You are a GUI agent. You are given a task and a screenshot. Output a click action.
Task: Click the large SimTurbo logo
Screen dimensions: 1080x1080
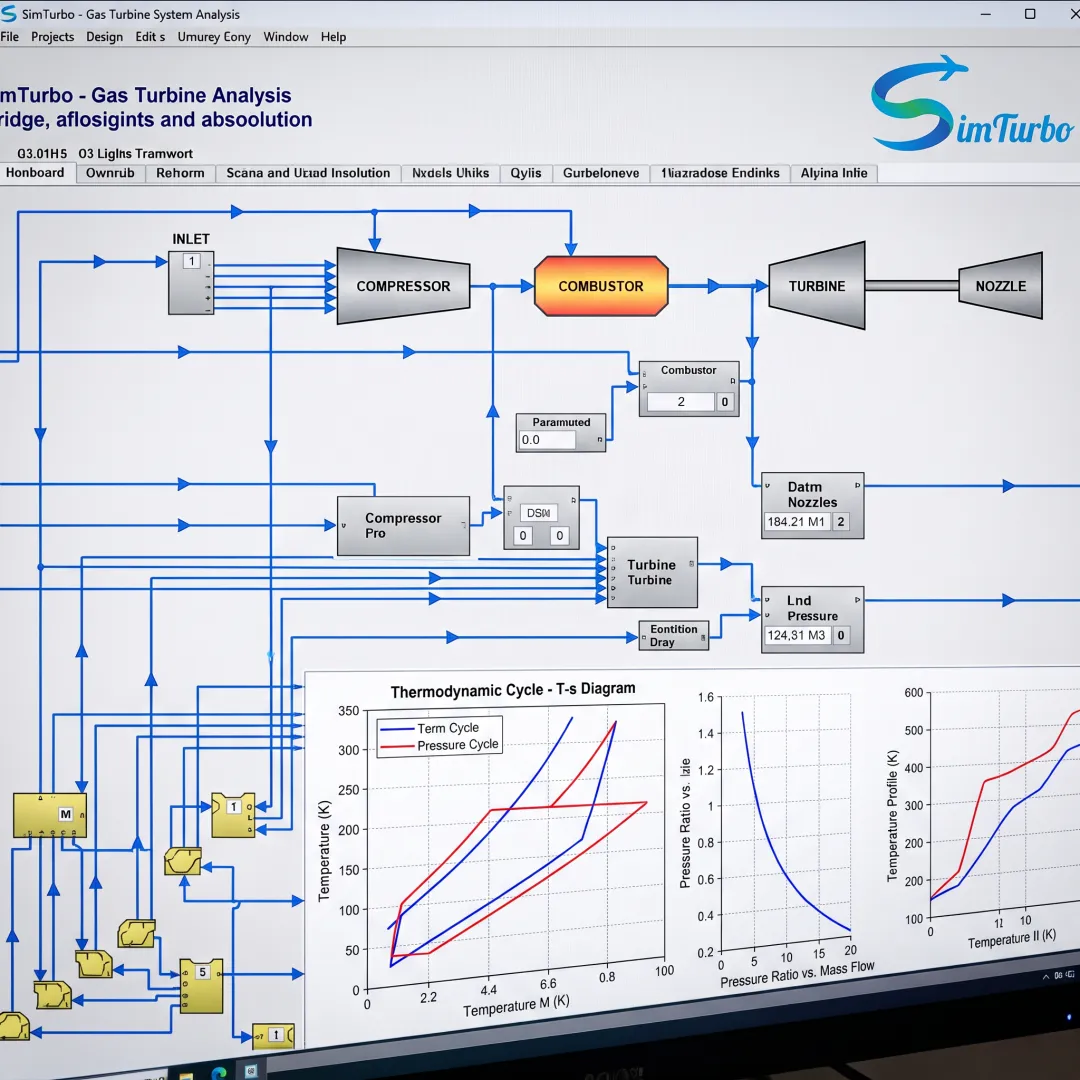[971, 103]
